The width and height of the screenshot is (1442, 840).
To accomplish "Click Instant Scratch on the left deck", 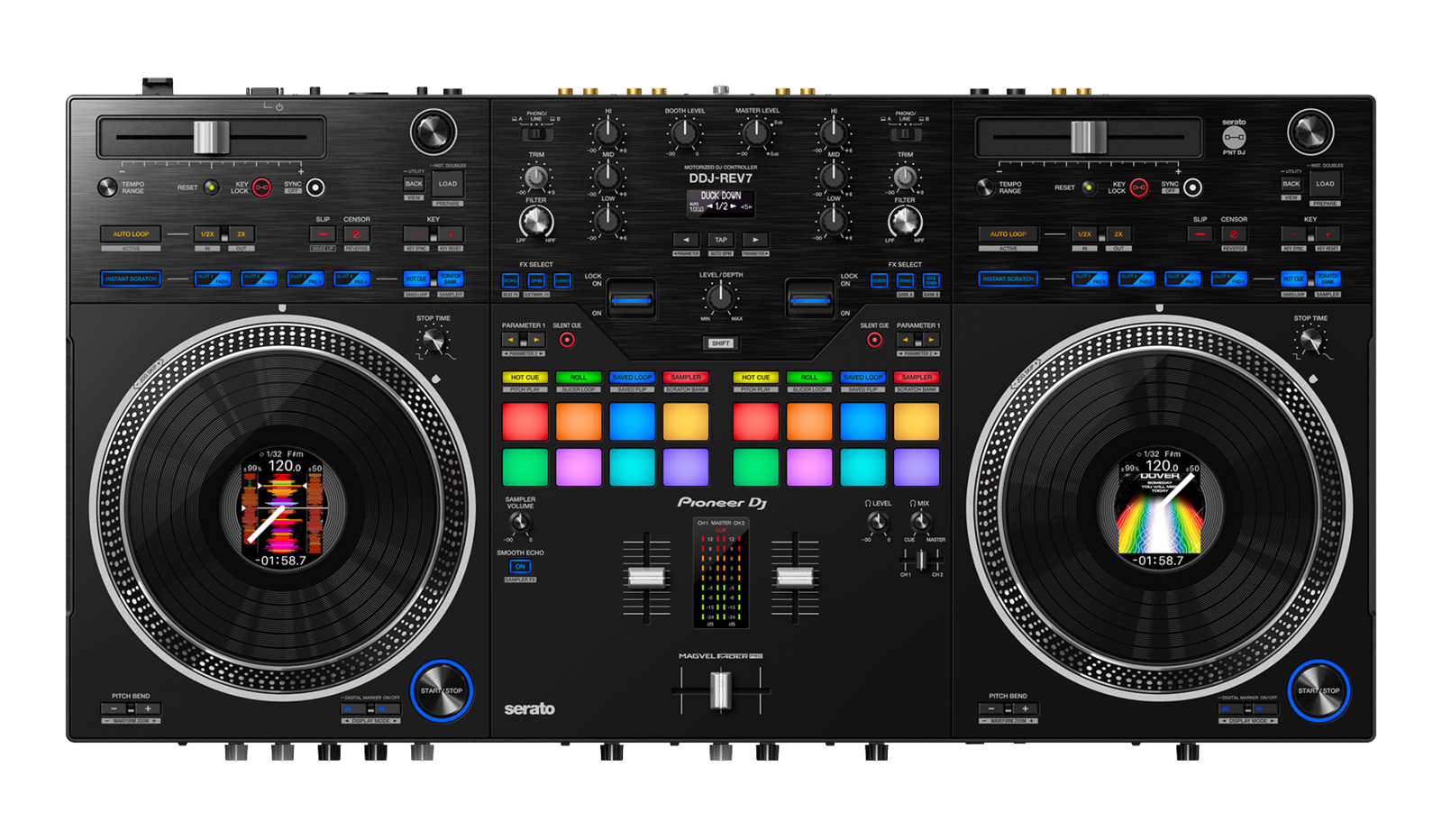I will [131, 279].
